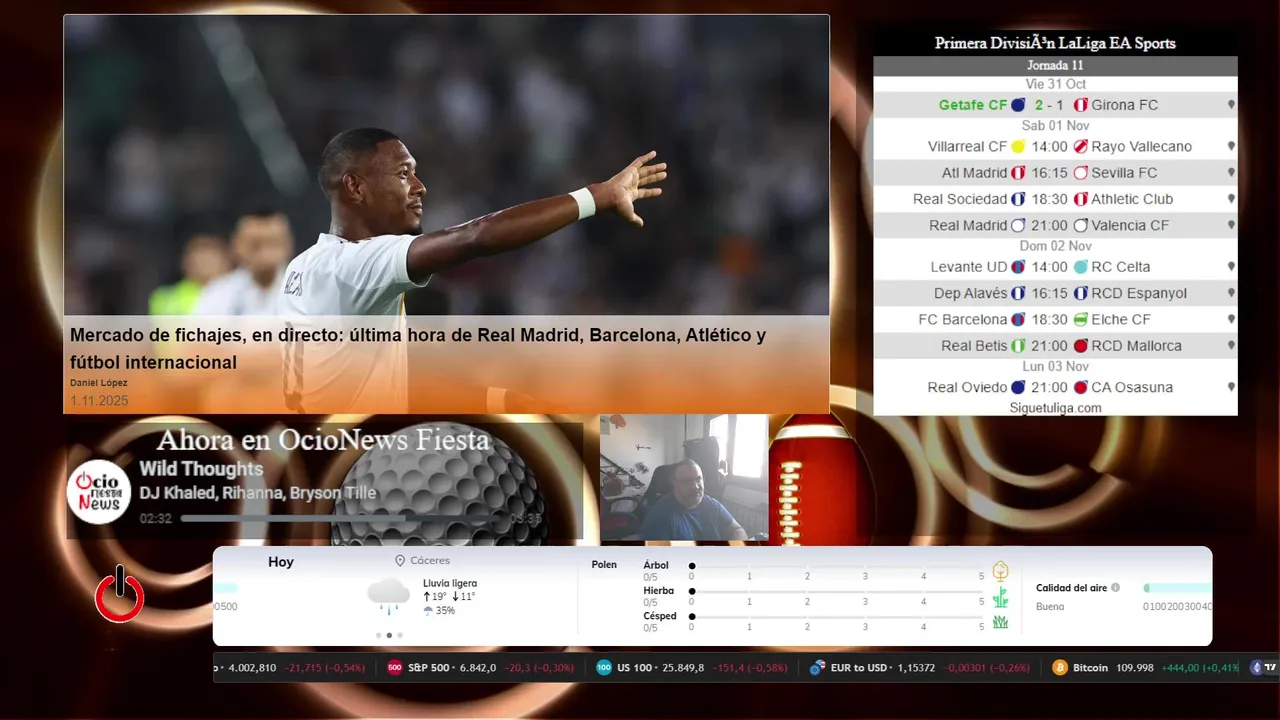This screenshot has width=1280, height=720.
Task: Click the Real Betis team name
Action: [x=974, y=346]
